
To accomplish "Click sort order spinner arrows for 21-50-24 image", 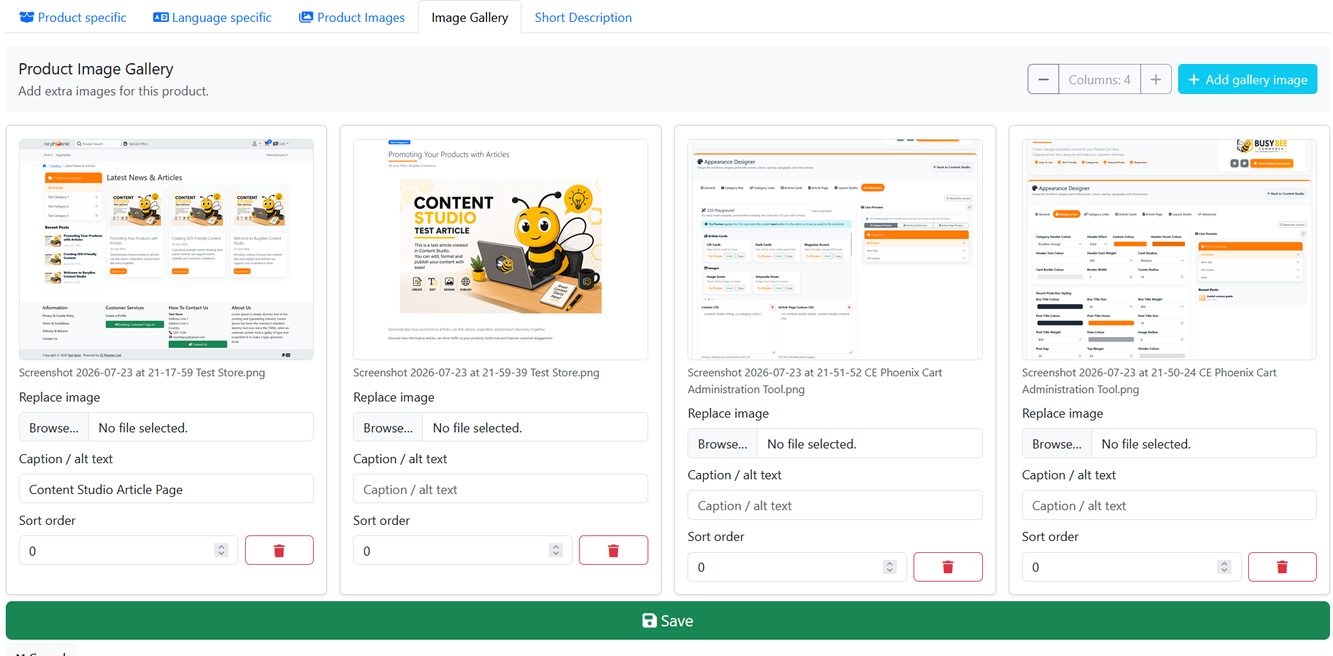I will pos(1224,566).
